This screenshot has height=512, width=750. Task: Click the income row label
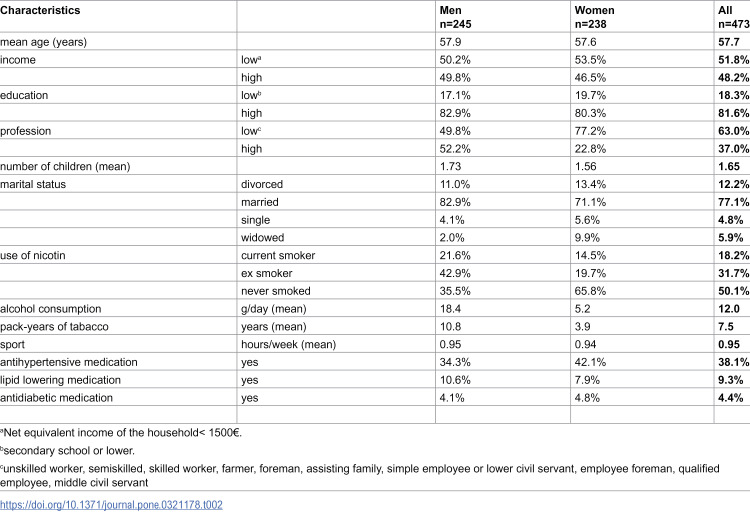pyautogui.click(x=18, y=60)
